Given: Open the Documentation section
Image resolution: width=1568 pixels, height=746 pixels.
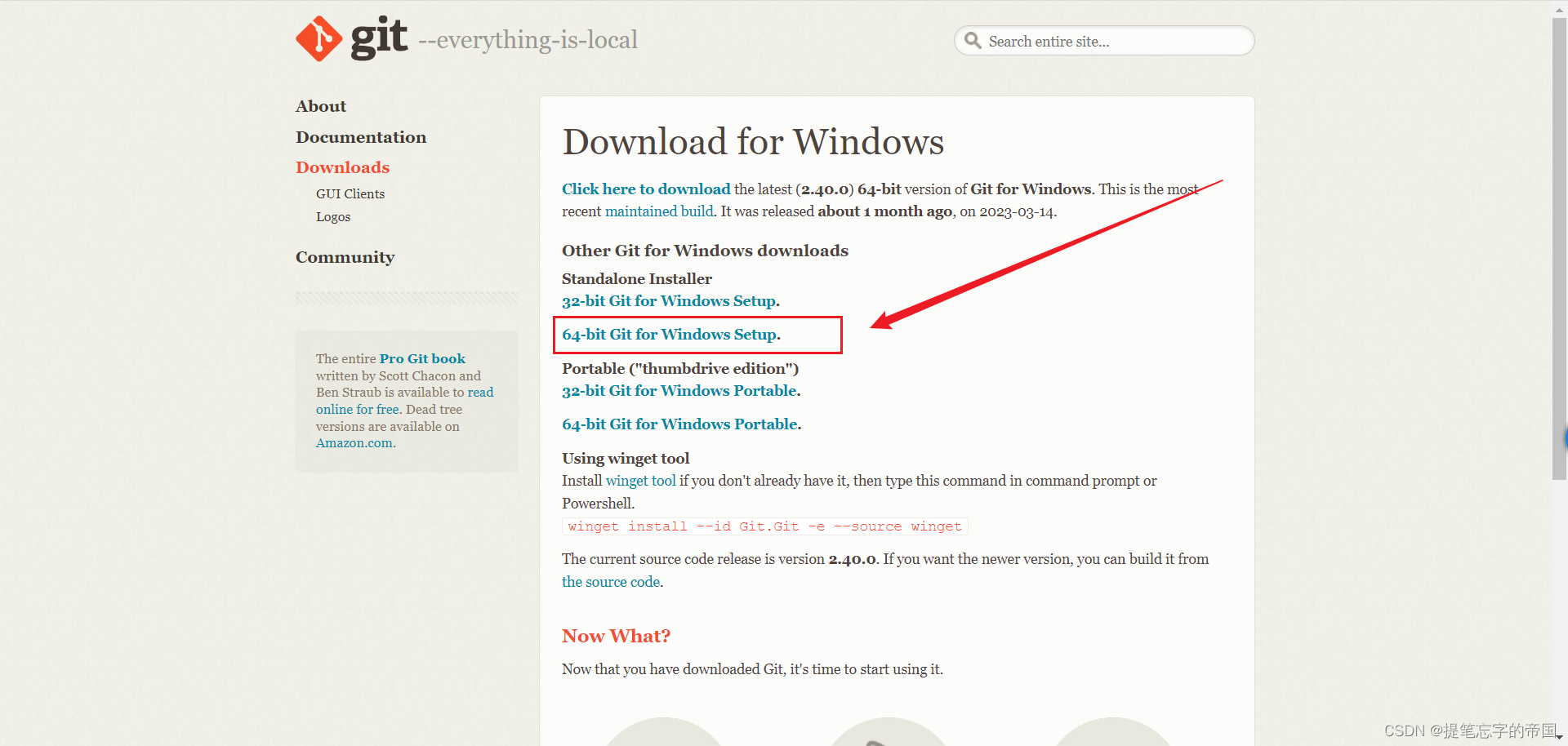Looking at the screenshot, I should (361, 137).
